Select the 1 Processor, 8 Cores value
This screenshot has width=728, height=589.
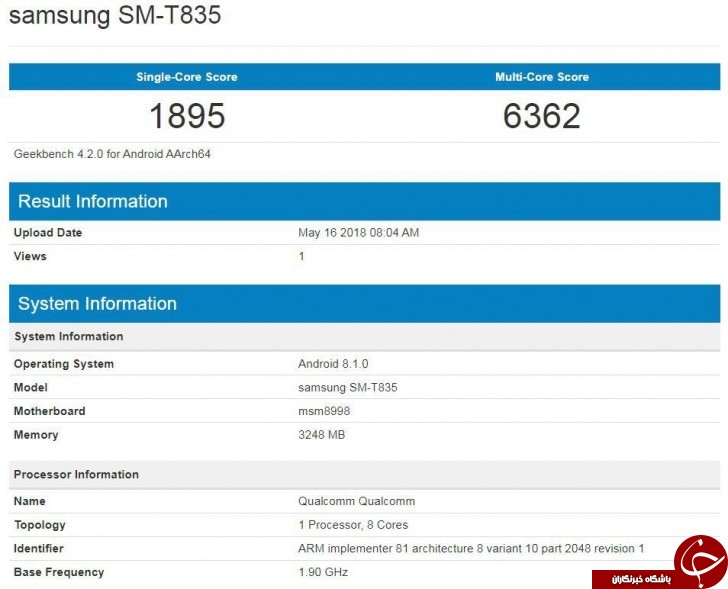[353, 525]
